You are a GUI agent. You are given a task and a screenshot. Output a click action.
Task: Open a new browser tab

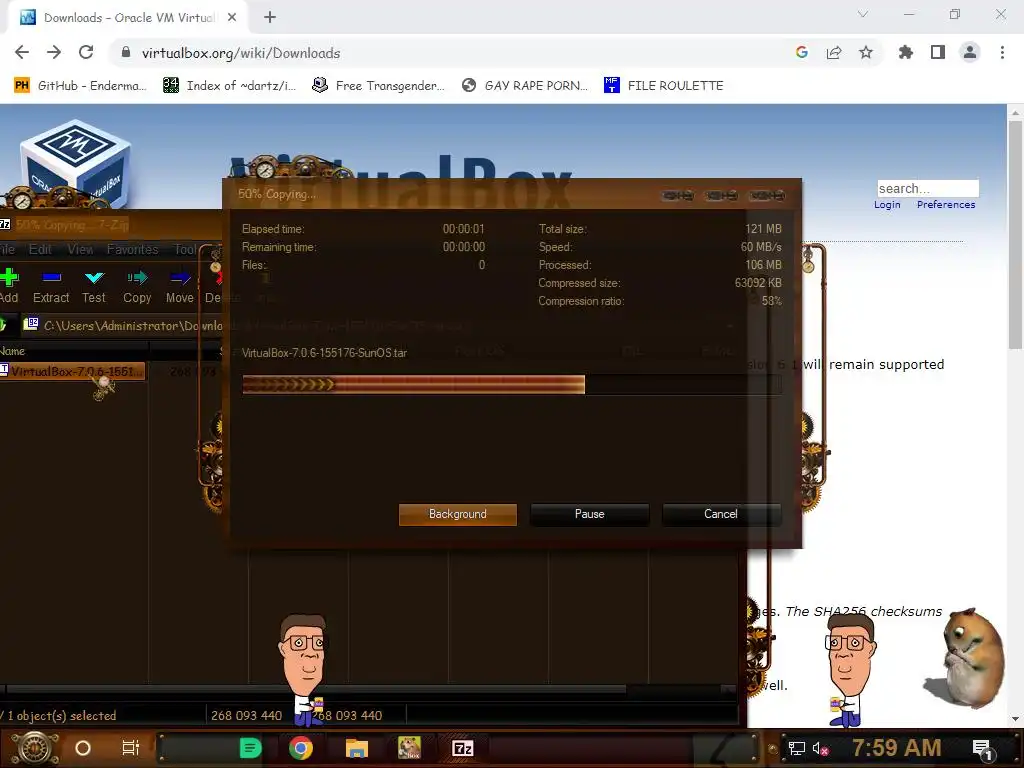tap(270, 18)
